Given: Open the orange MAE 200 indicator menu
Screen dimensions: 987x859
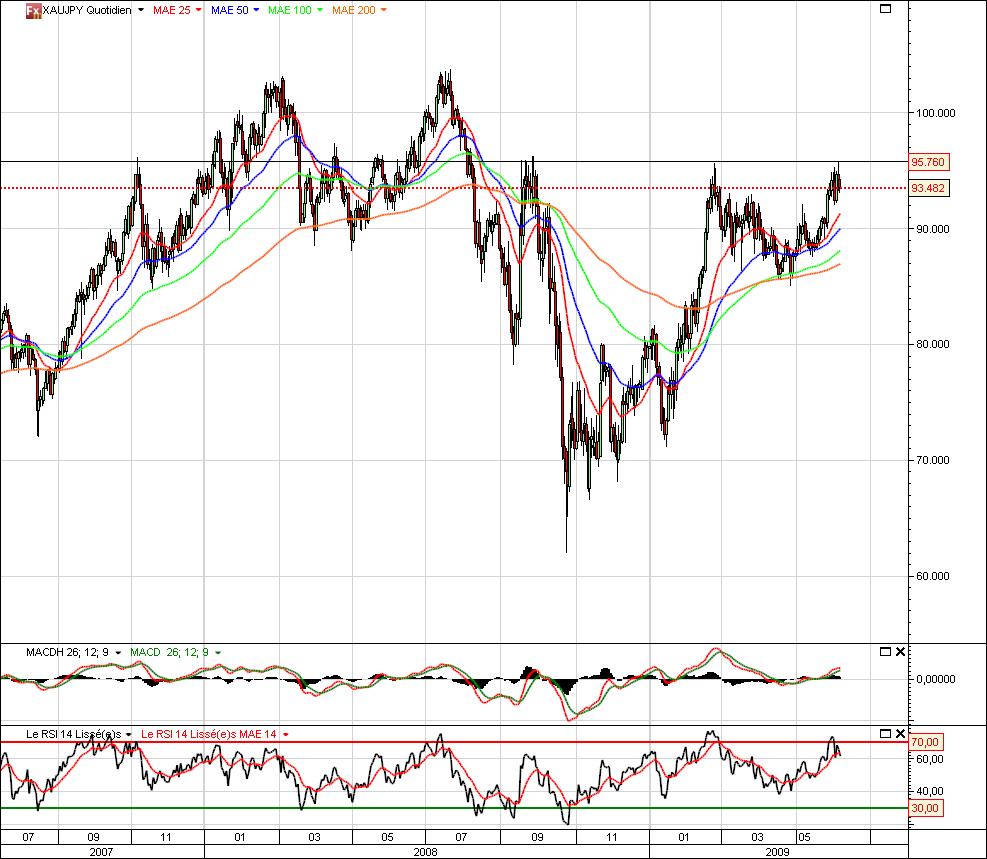Looking at the screenshot, I should [384, 10].
